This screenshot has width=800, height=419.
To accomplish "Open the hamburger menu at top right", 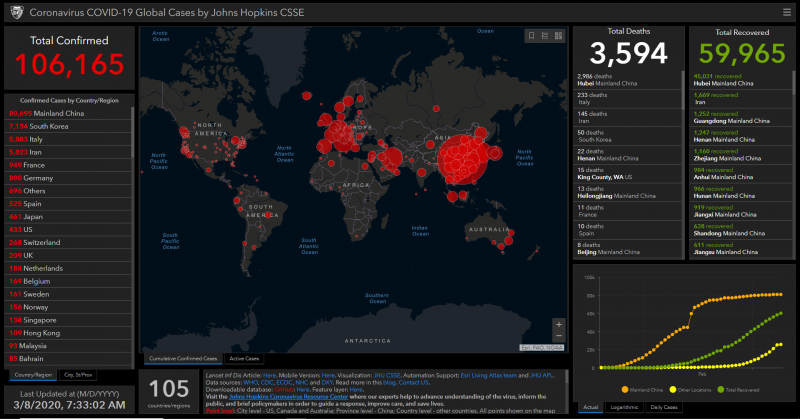I will [787, 12].
